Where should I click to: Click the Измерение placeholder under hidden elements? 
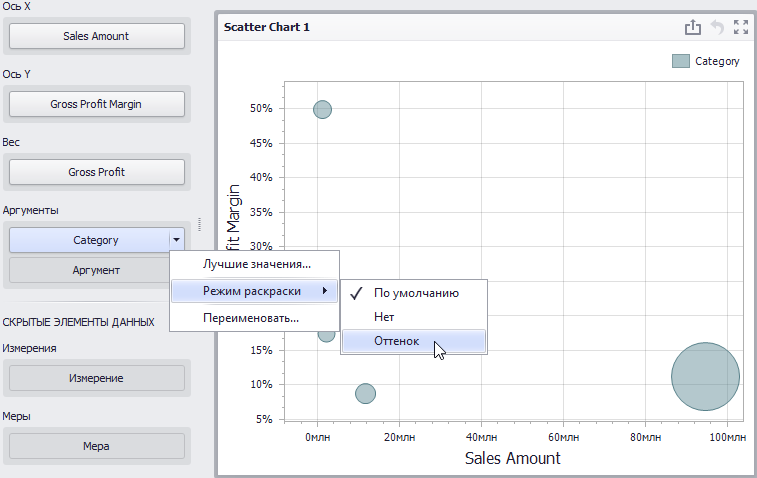coord(97,378)
